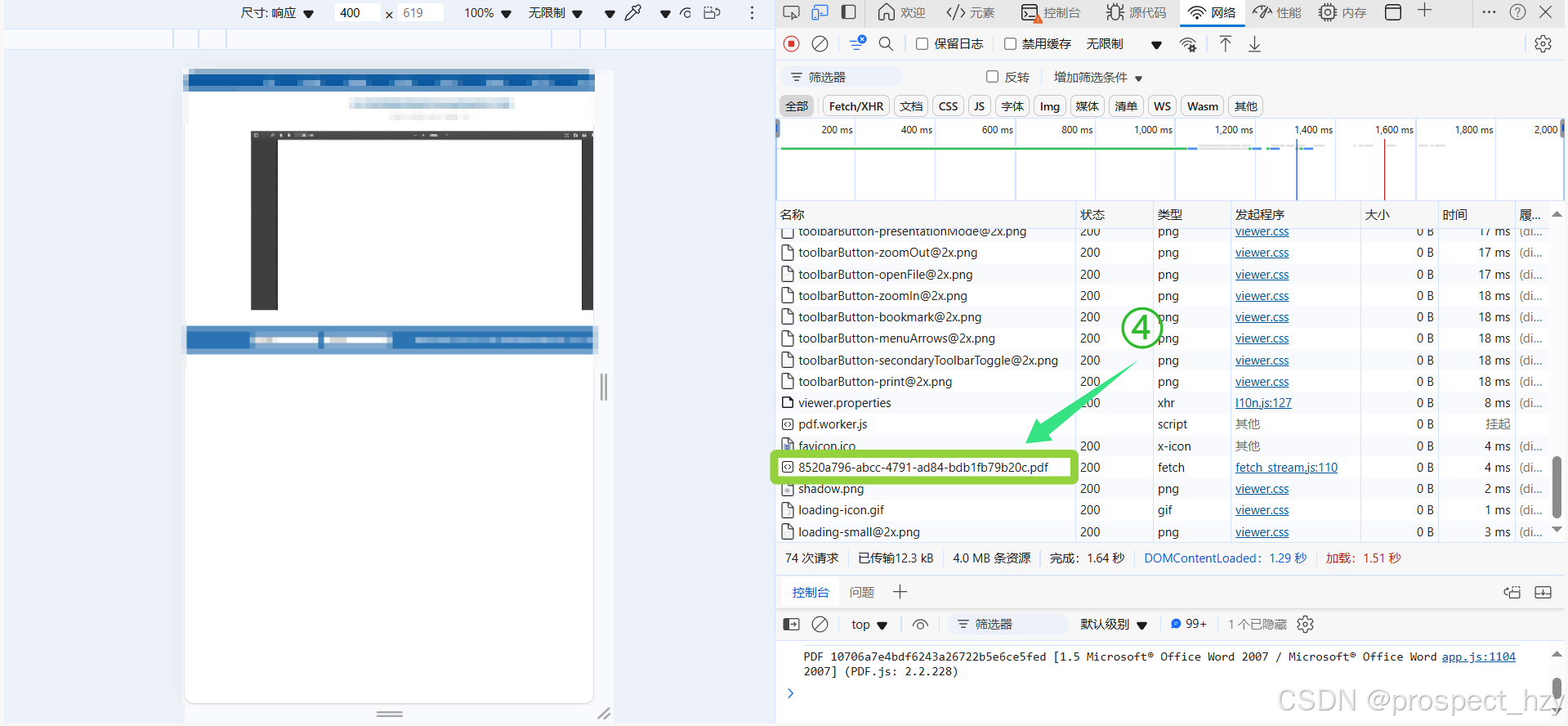The image size is (1568, 726).
Task: Click the inspect element picker icon
Action: click(x=791, y=12)
